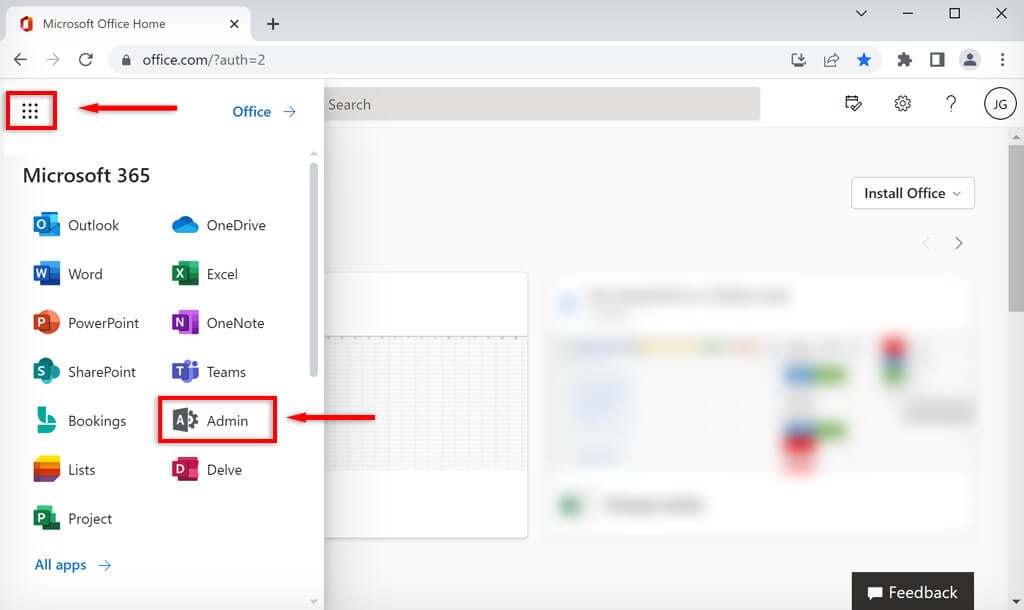The width and height of the screenshot is (1024, 610).
Task: Open the JG account manager avatar
Action: [1000, 104]
